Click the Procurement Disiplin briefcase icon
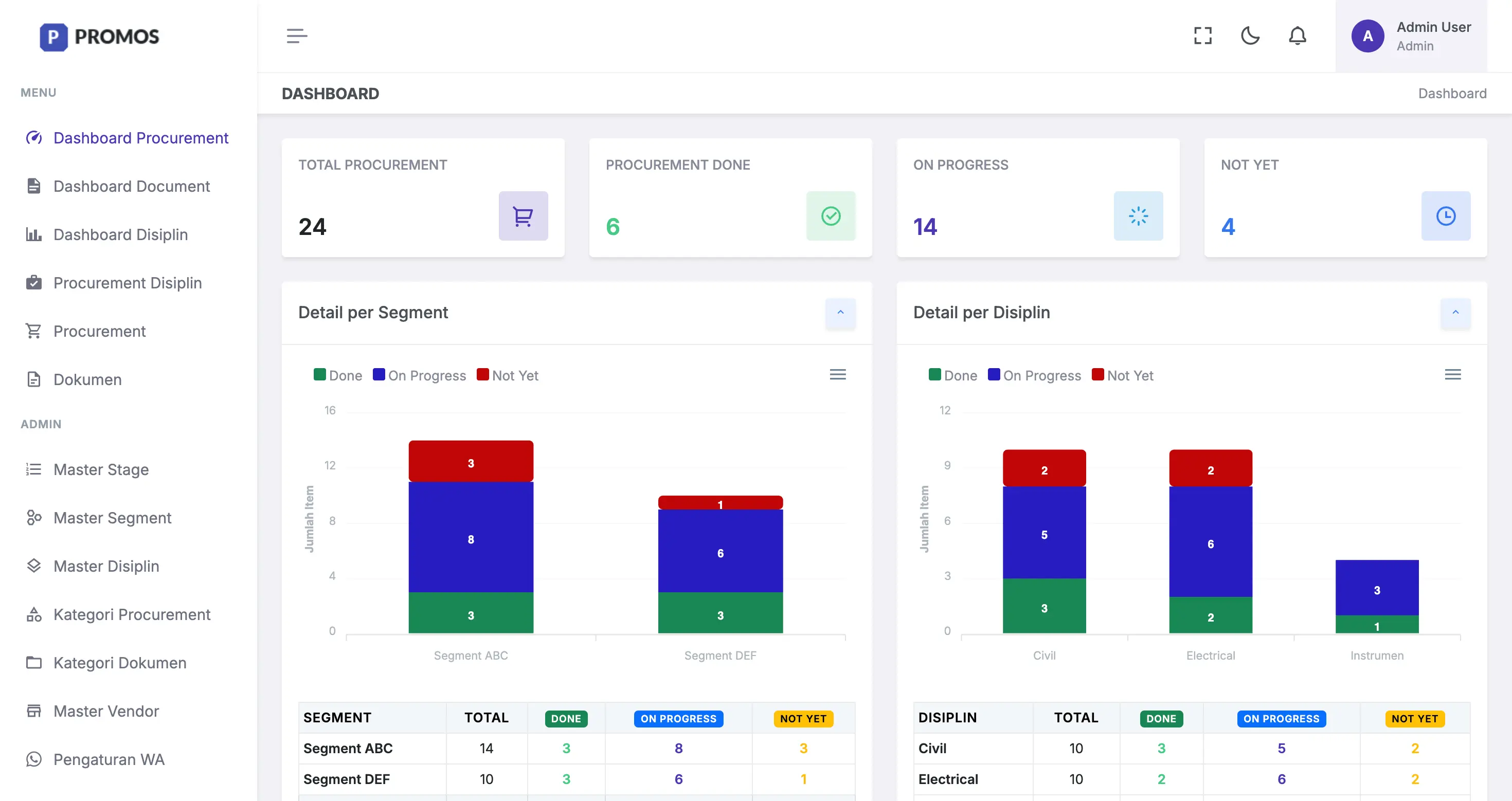The width and height of the screenshot is (1512, 801). coord(34,283)
